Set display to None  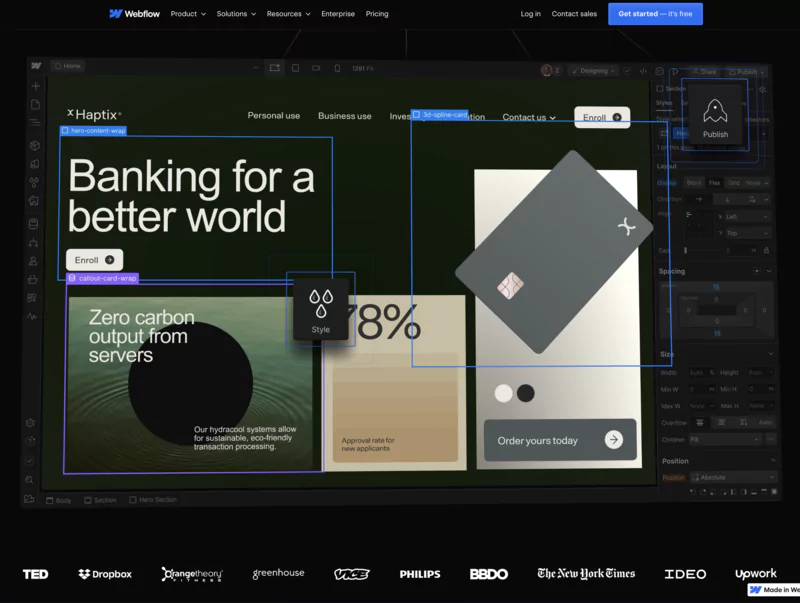click(753, 183)
